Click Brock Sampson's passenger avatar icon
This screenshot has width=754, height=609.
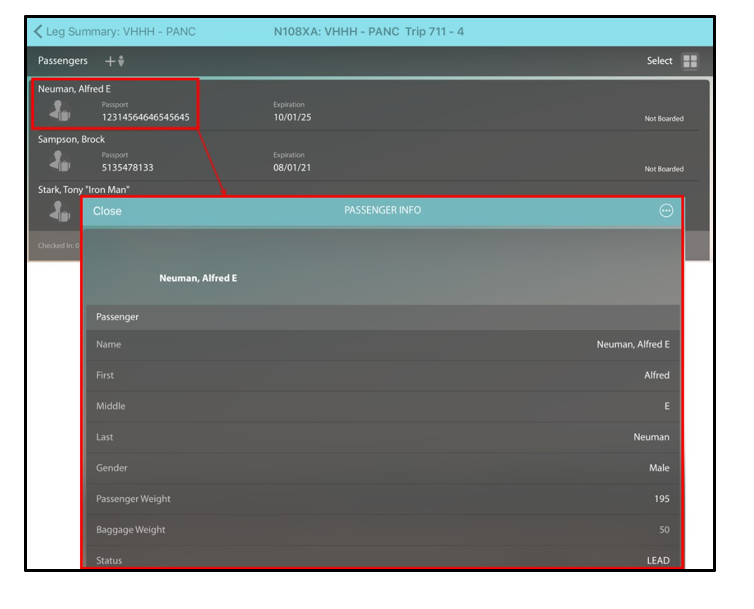(60, 162)
